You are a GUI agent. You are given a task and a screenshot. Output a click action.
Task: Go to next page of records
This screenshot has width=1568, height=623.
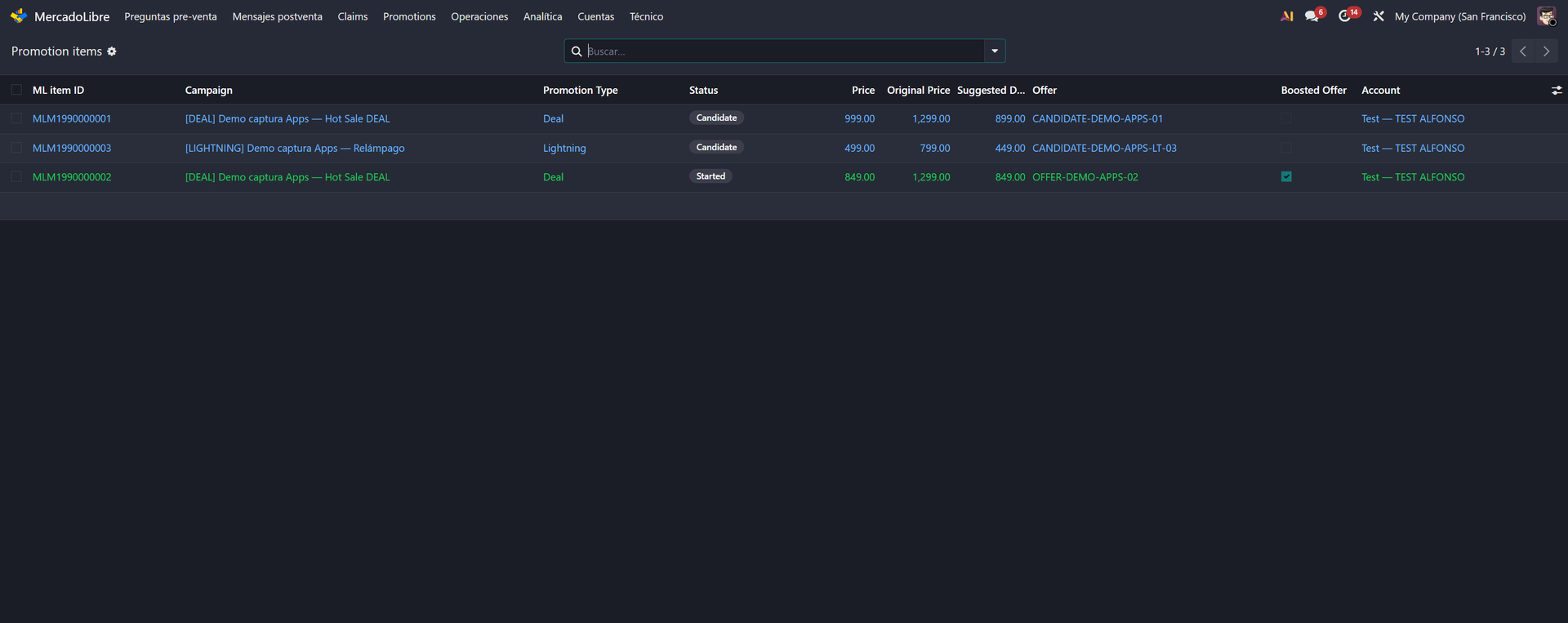tap(1546, 51)
